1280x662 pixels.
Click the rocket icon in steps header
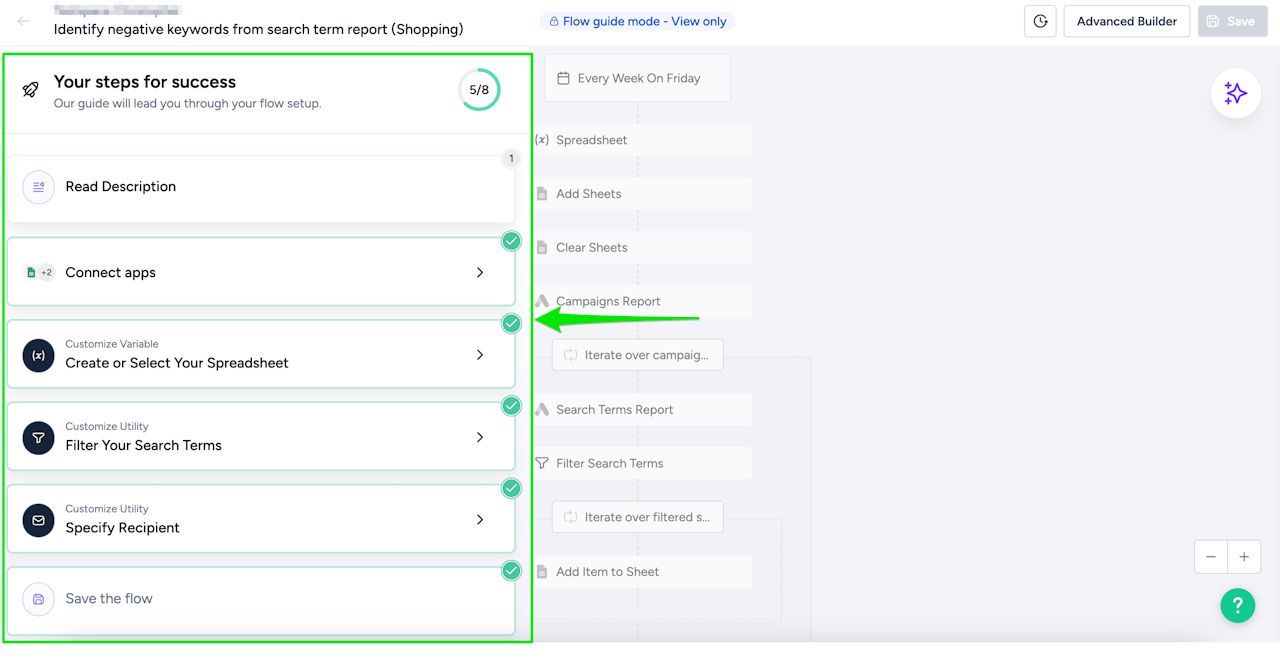tap(31, 90)
